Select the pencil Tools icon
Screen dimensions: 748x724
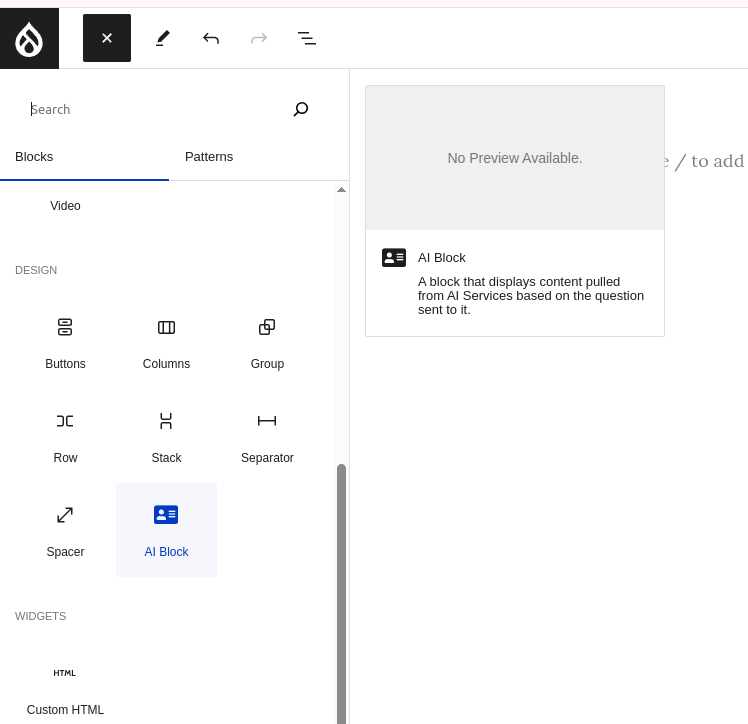(162, 38)
